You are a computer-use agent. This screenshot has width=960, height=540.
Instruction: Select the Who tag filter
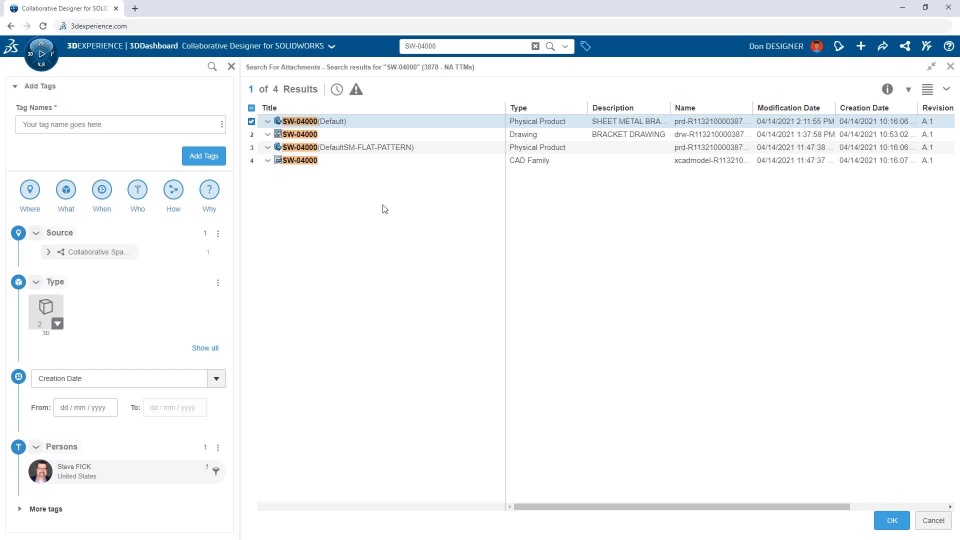point(137,190)
